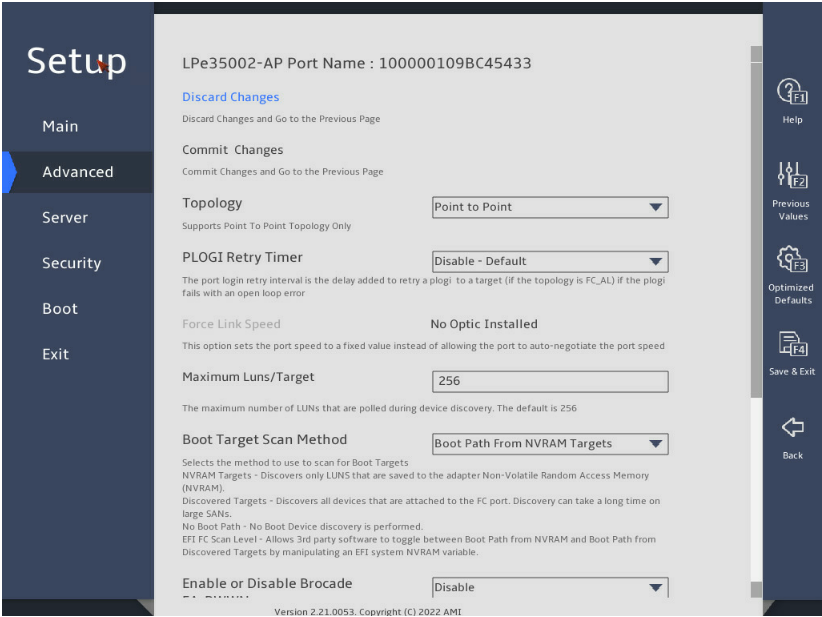Go back using the Back arrow icon
The width and height of the screenshot is (822, 617).
tap(793, 427)
